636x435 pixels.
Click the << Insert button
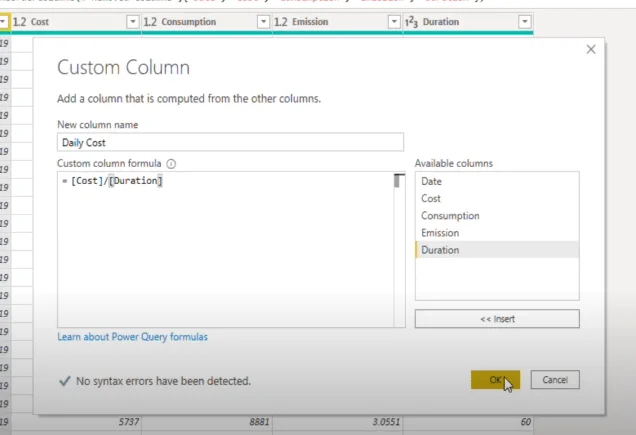pyautogui.click(x=497, y=319)
